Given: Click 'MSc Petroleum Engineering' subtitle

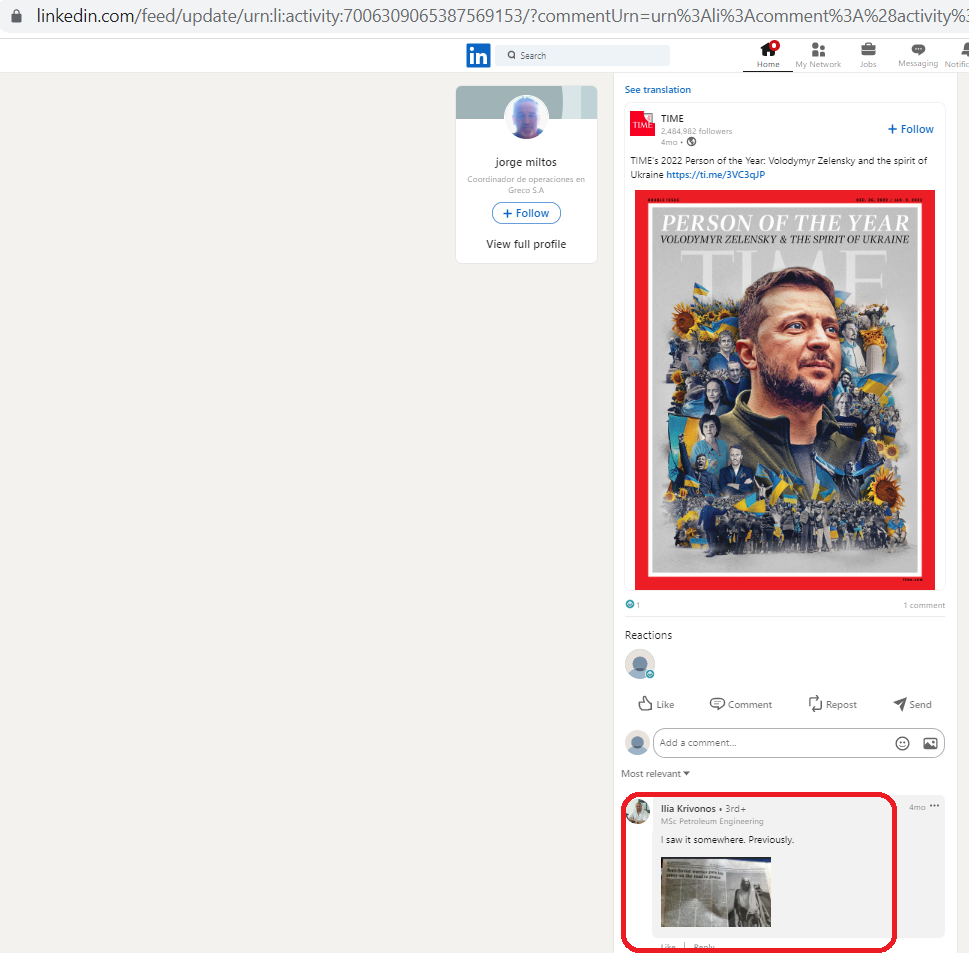Looking at the screenshot, I should pos(712,821).
